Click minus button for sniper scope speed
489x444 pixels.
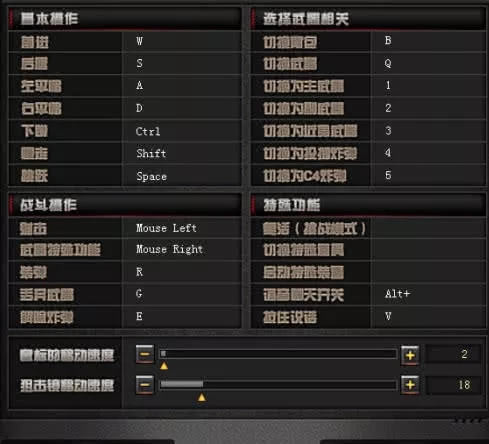145,385
